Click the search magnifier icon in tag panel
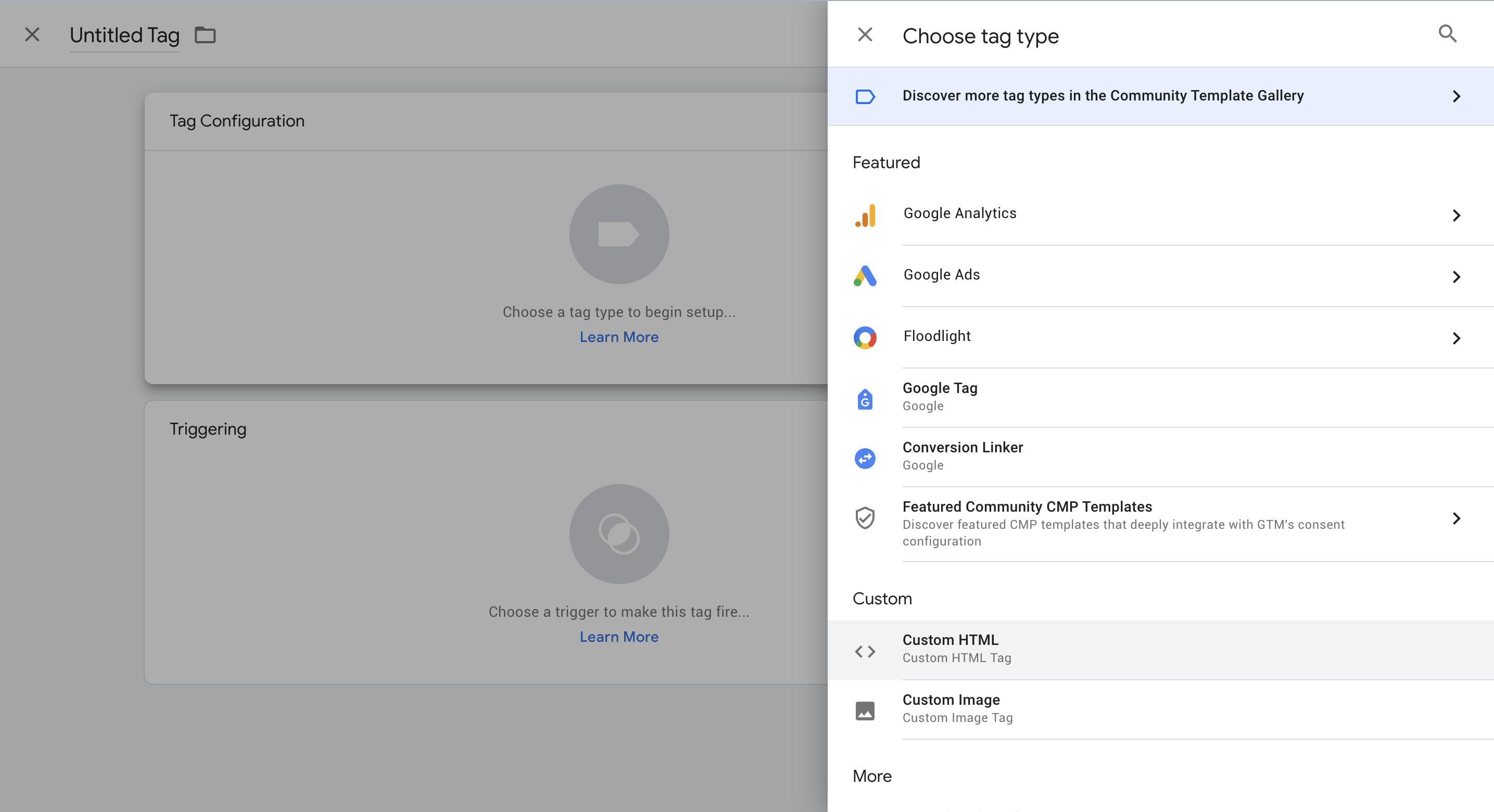The height and width of the screenshot is (812, 1494). [x=1447, y=34]
